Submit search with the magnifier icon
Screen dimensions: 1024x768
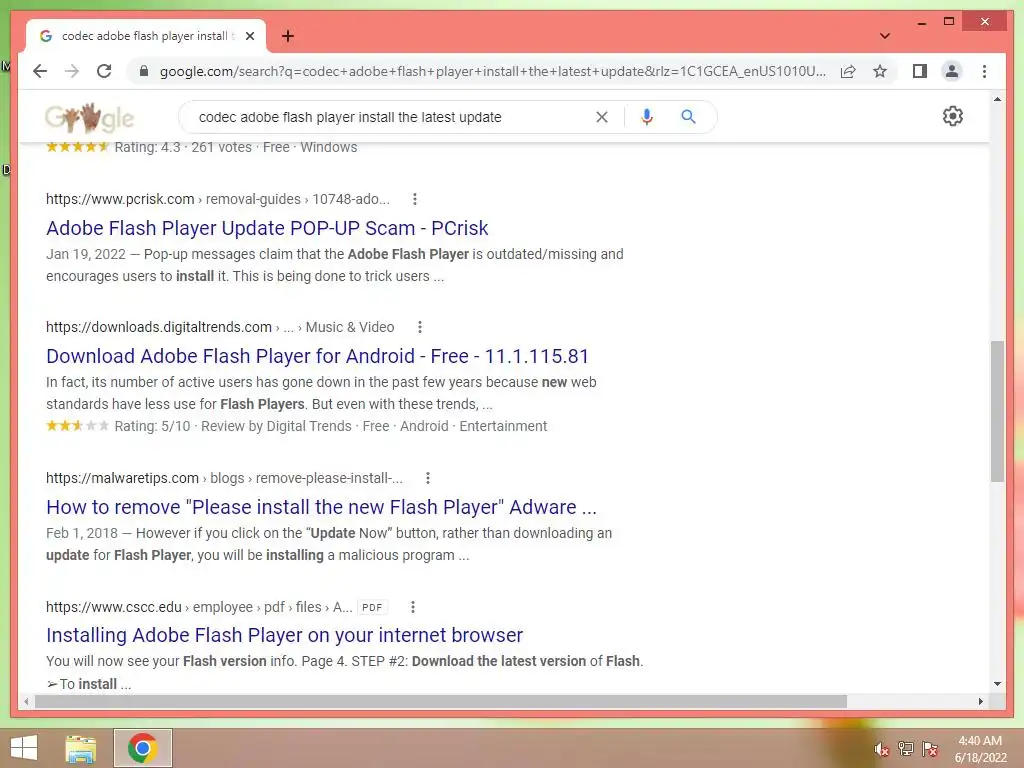[688, 117]
